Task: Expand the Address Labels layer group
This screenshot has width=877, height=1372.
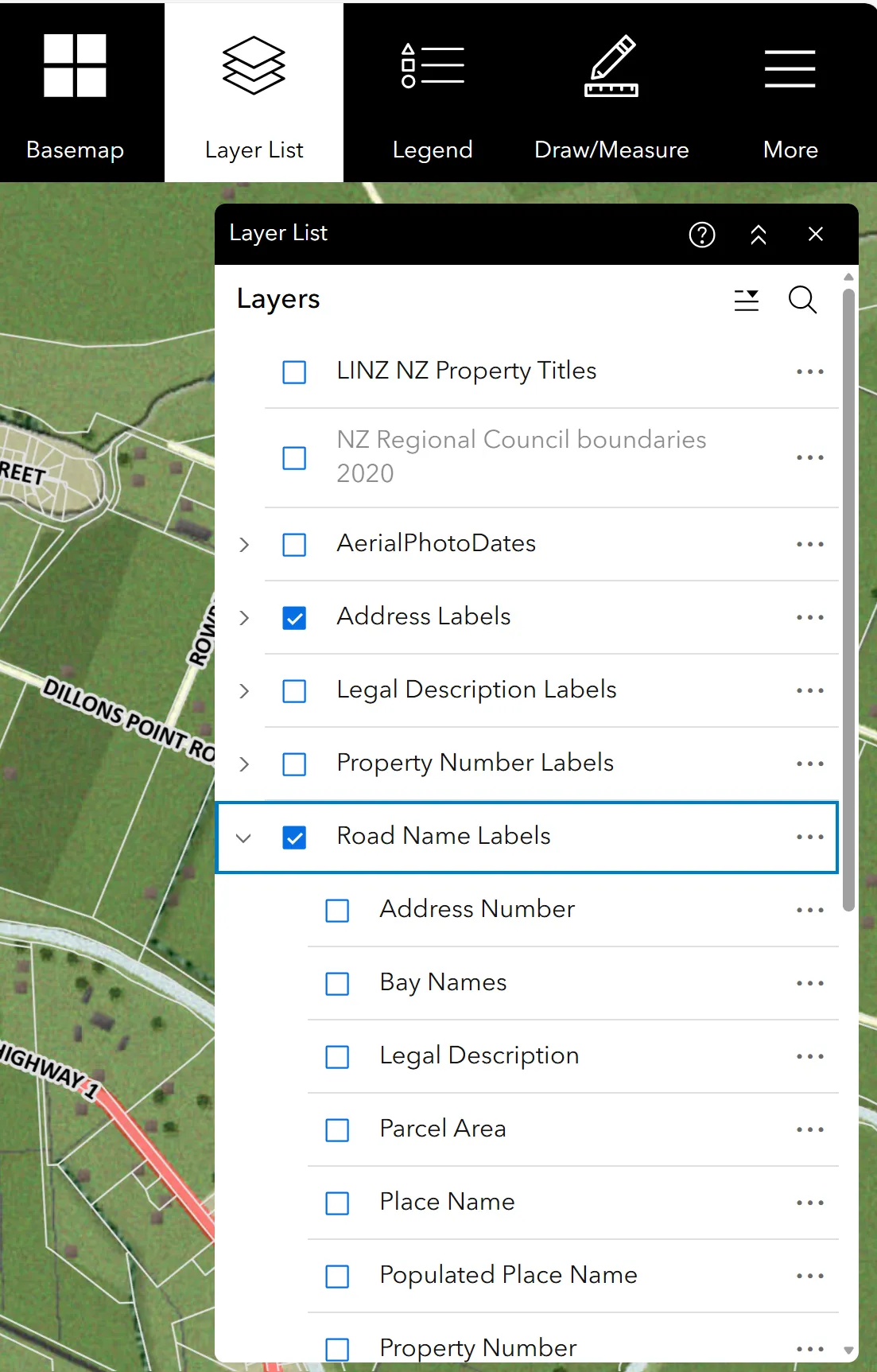Action: pos(244,618)
